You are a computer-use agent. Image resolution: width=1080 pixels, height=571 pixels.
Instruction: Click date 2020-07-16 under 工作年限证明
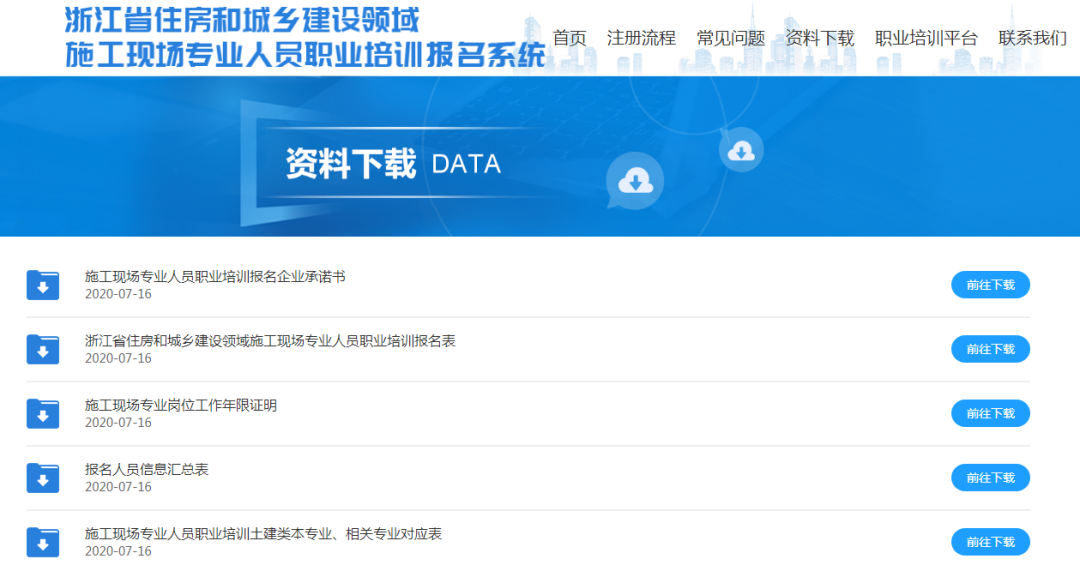coord(118,423)
